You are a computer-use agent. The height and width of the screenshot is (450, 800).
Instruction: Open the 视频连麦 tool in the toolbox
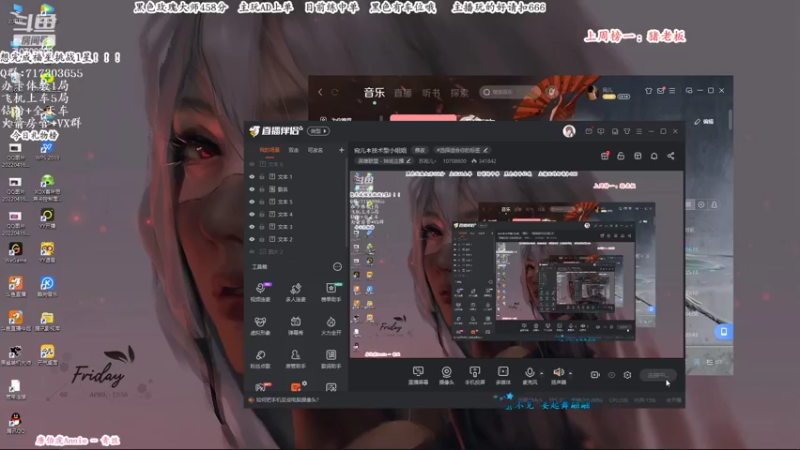click(260, 292)
